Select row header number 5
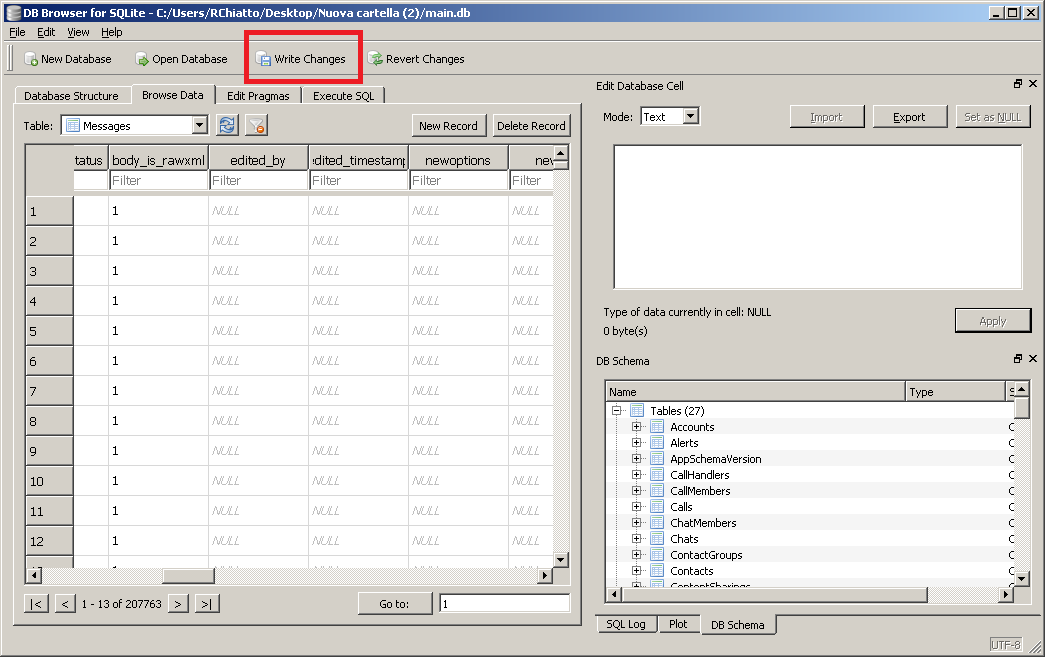 (x=49, y=331)
